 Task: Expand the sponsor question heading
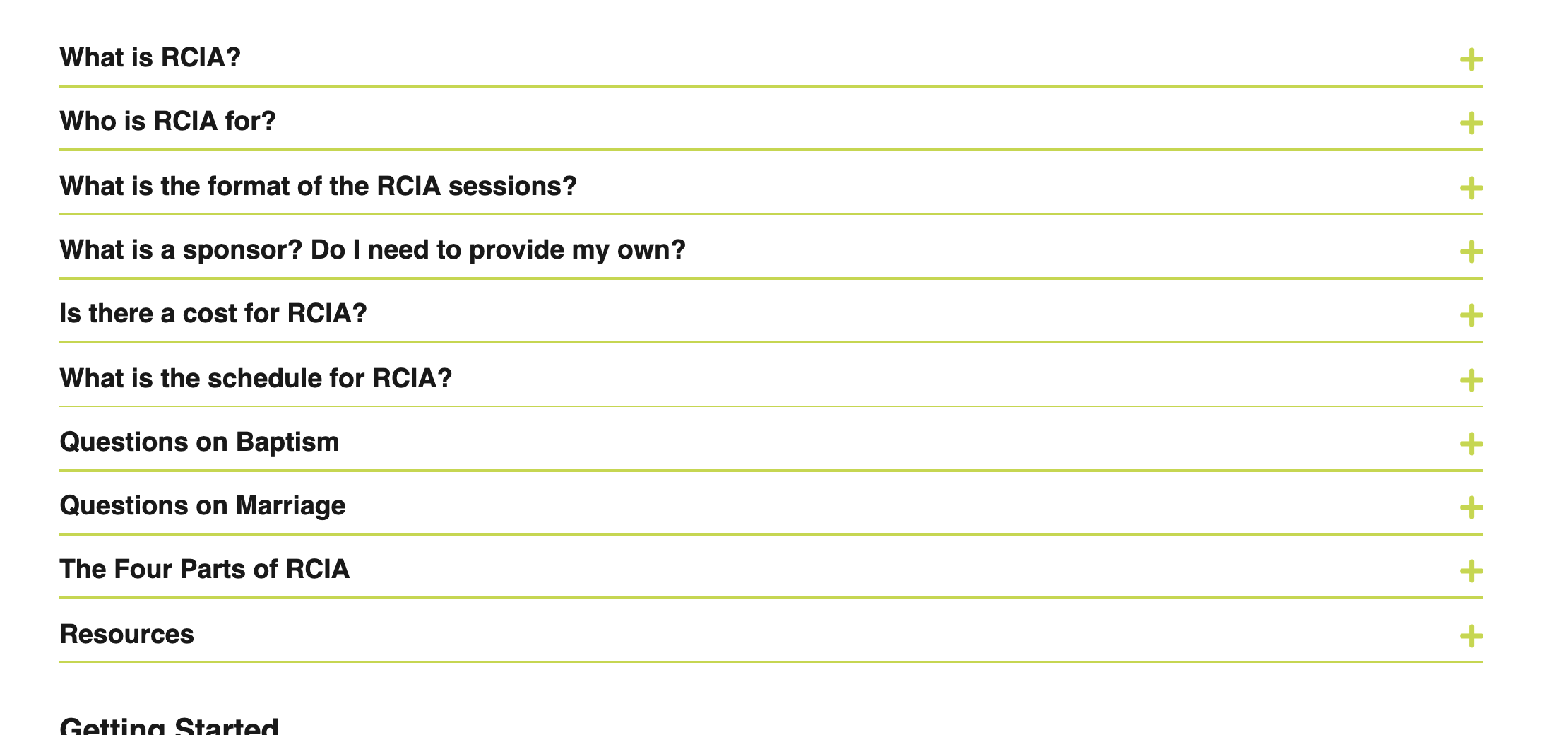click(373, 249)
